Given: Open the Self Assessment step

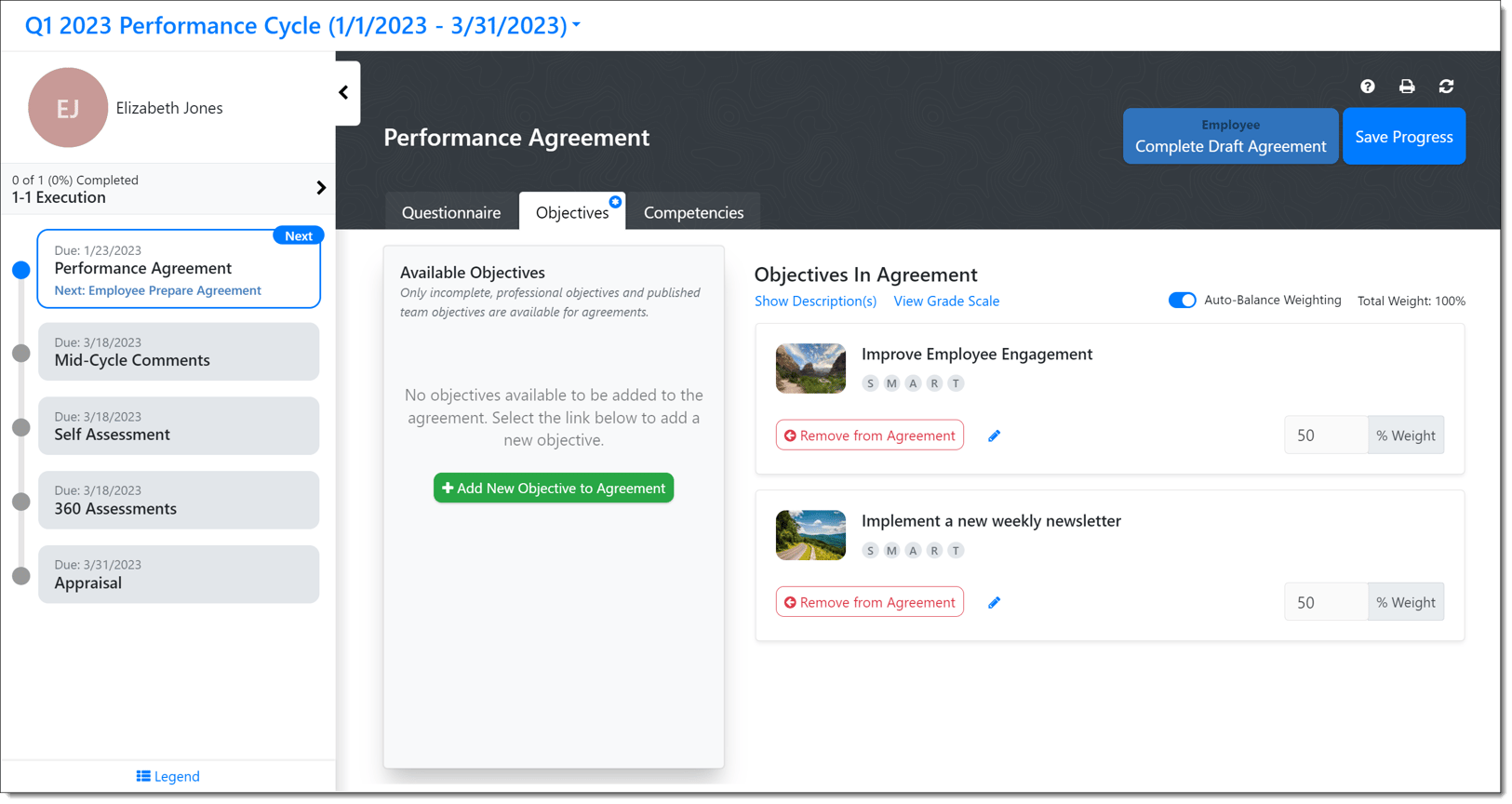Looking at the screenshot, I should click(x=179, y=426).
